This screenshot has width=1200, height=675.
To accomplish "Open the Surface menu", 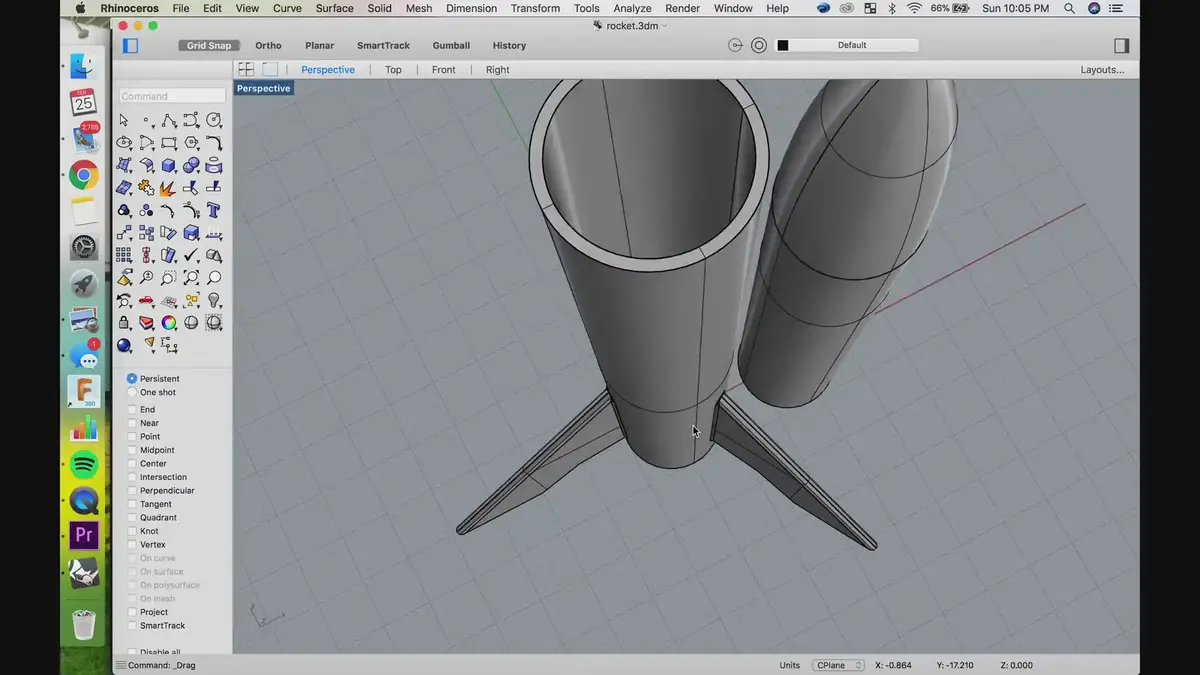I will pos(334,8).
